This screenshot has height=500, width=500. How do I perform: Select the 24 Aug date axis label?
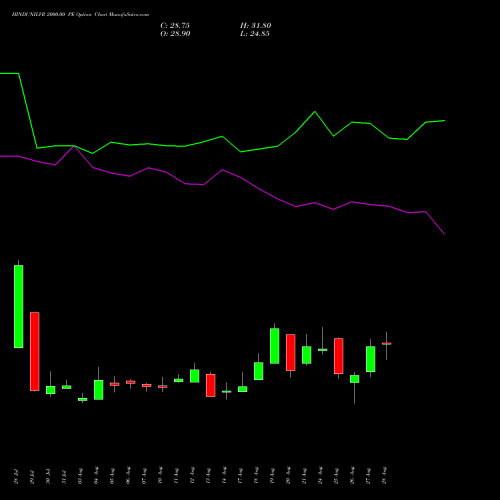pyautogui.click(x=320, y=476)
